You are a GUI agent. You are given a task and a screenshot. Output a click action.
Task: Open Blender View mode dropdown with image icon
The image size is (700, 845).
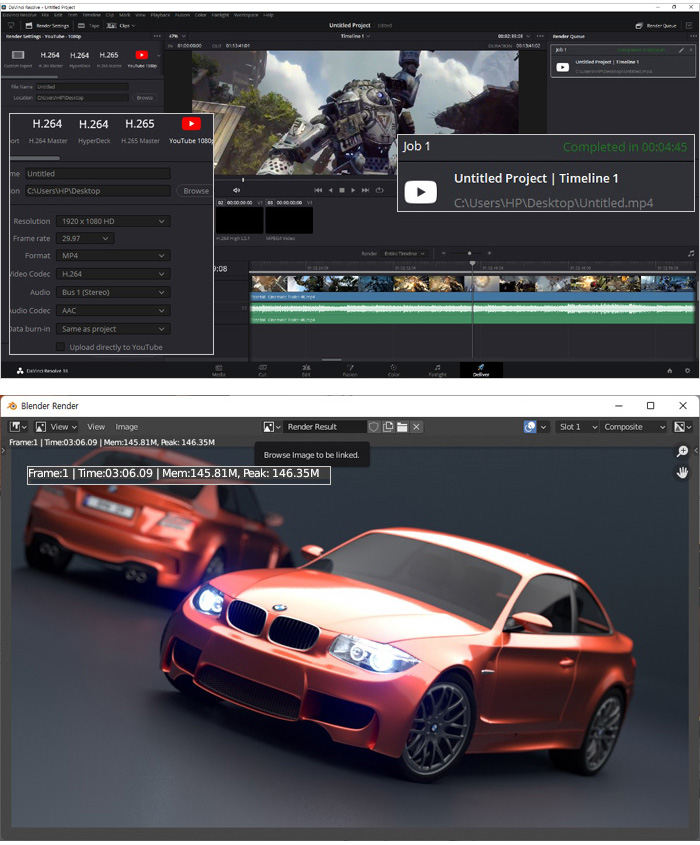click(x=56, y=427)
